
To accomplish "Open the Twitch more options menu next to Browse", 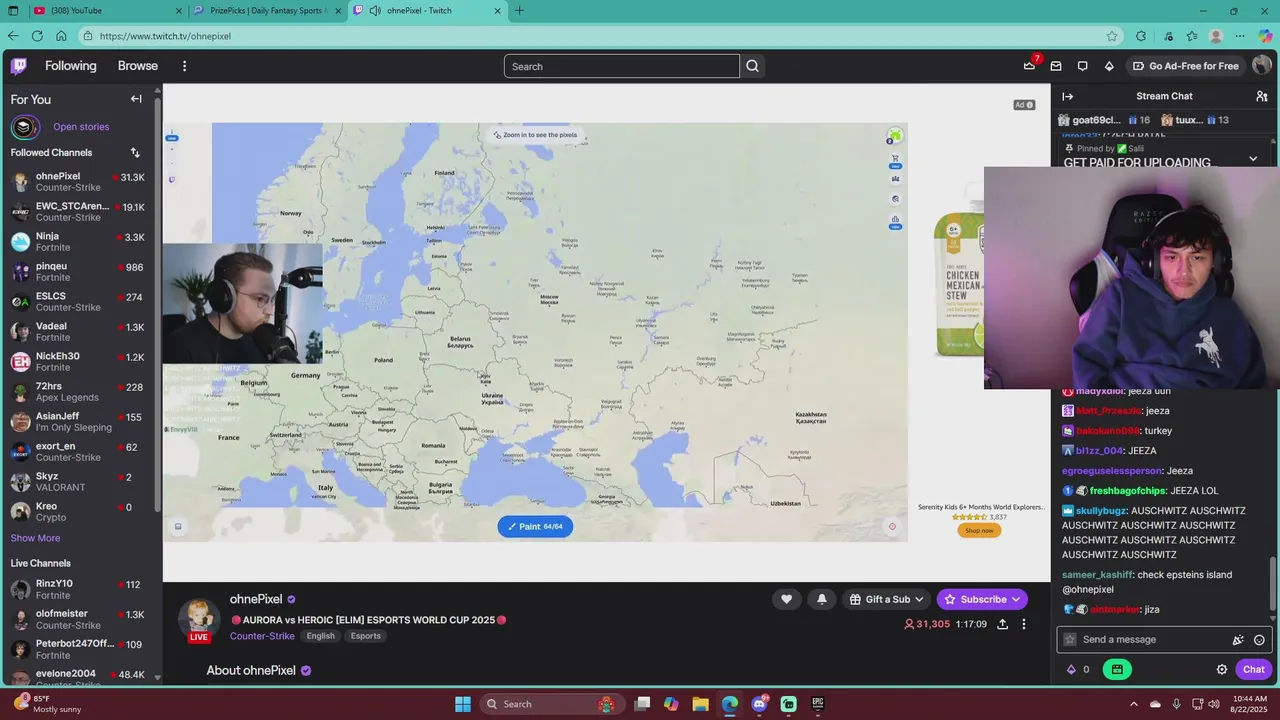I will [184, 66].
